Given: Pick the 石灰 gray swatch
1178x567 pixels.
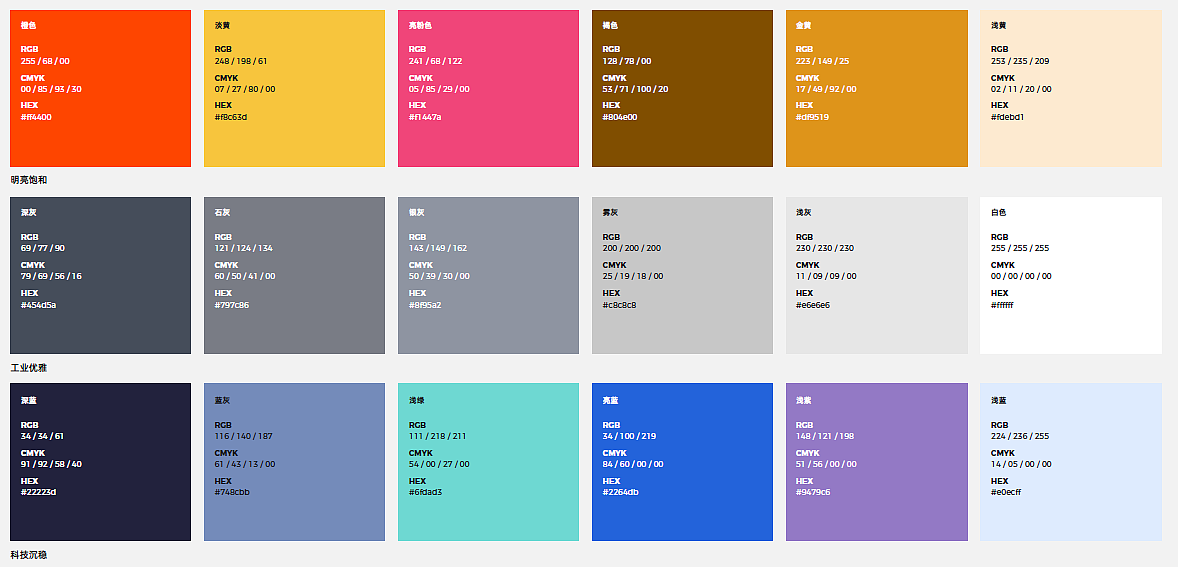Looking at the screenshot, I should [x=294, y=276].
